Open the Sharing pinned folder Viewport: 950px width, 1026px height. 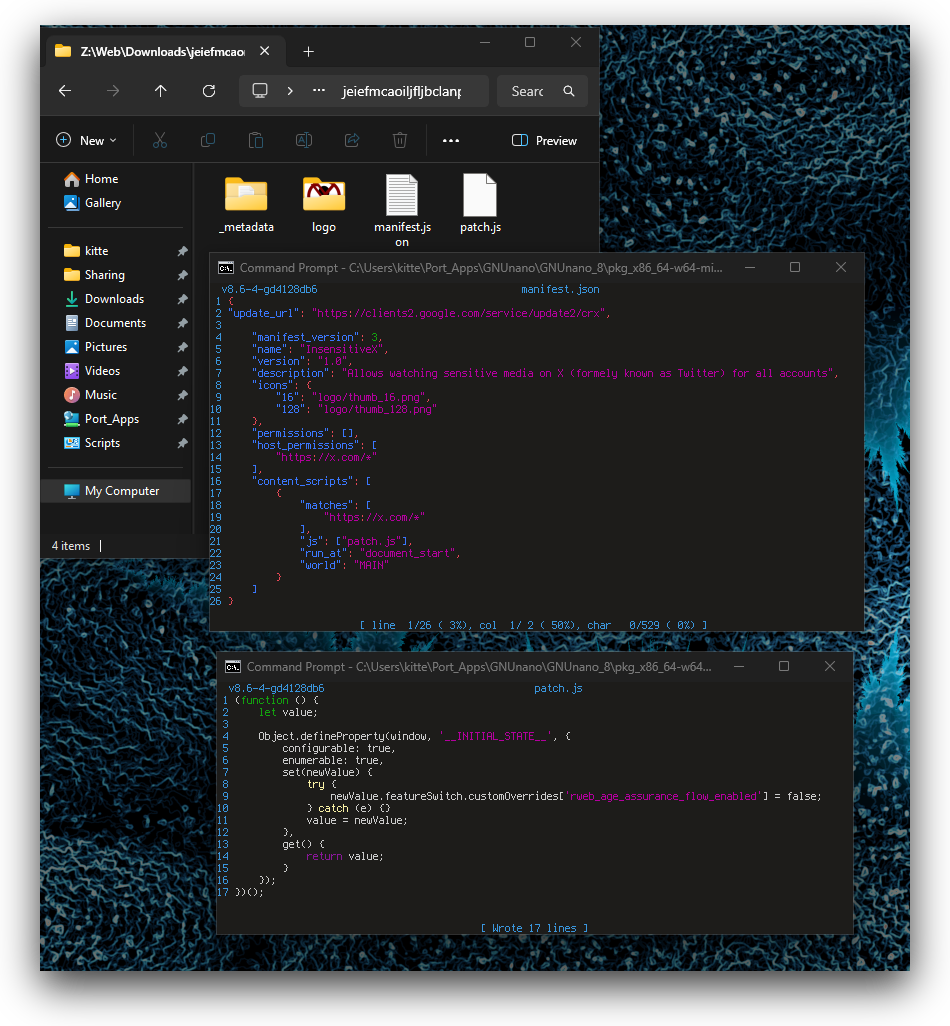94,275
